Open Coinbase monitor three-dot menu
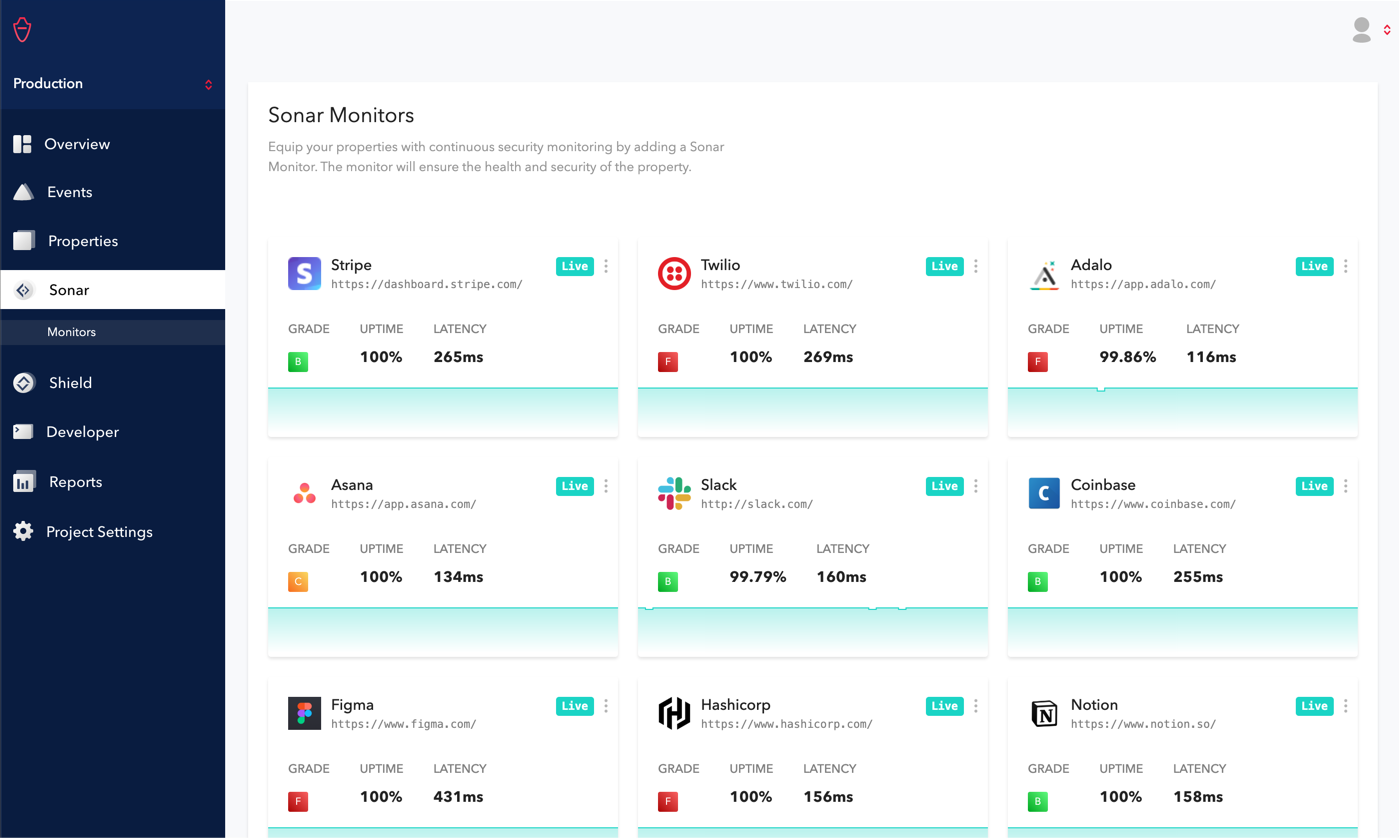 pyautogui.click(x=1346, y=486)
